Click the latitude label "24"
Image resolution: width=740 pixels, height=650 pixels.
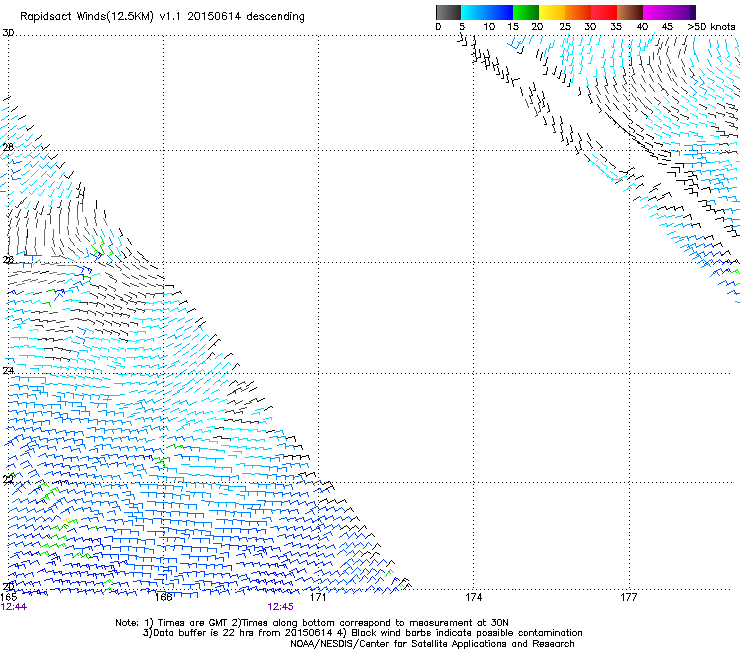pos(8,371)
